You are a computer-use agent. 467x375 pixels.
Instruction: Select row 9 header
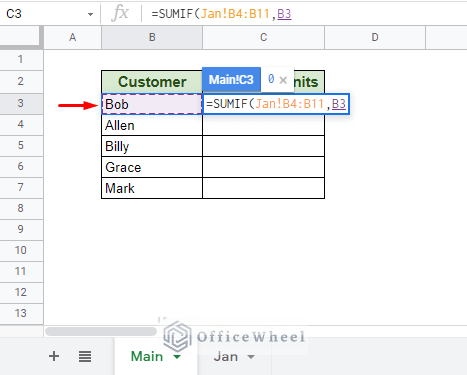click(21, 230)
